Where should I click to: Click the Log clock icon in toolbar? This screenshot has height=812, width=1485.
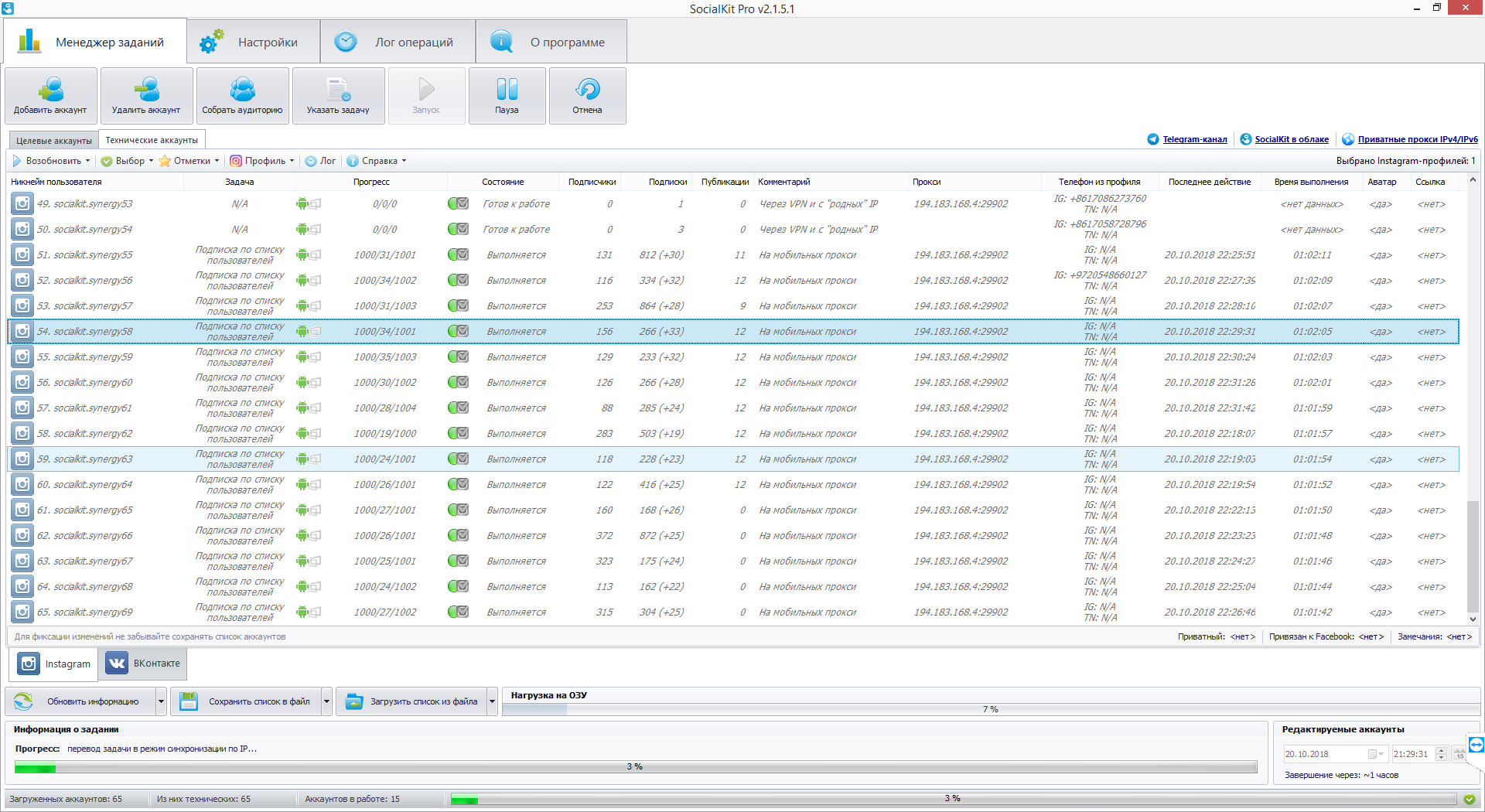pyautogui.click(x=311, y=161)
